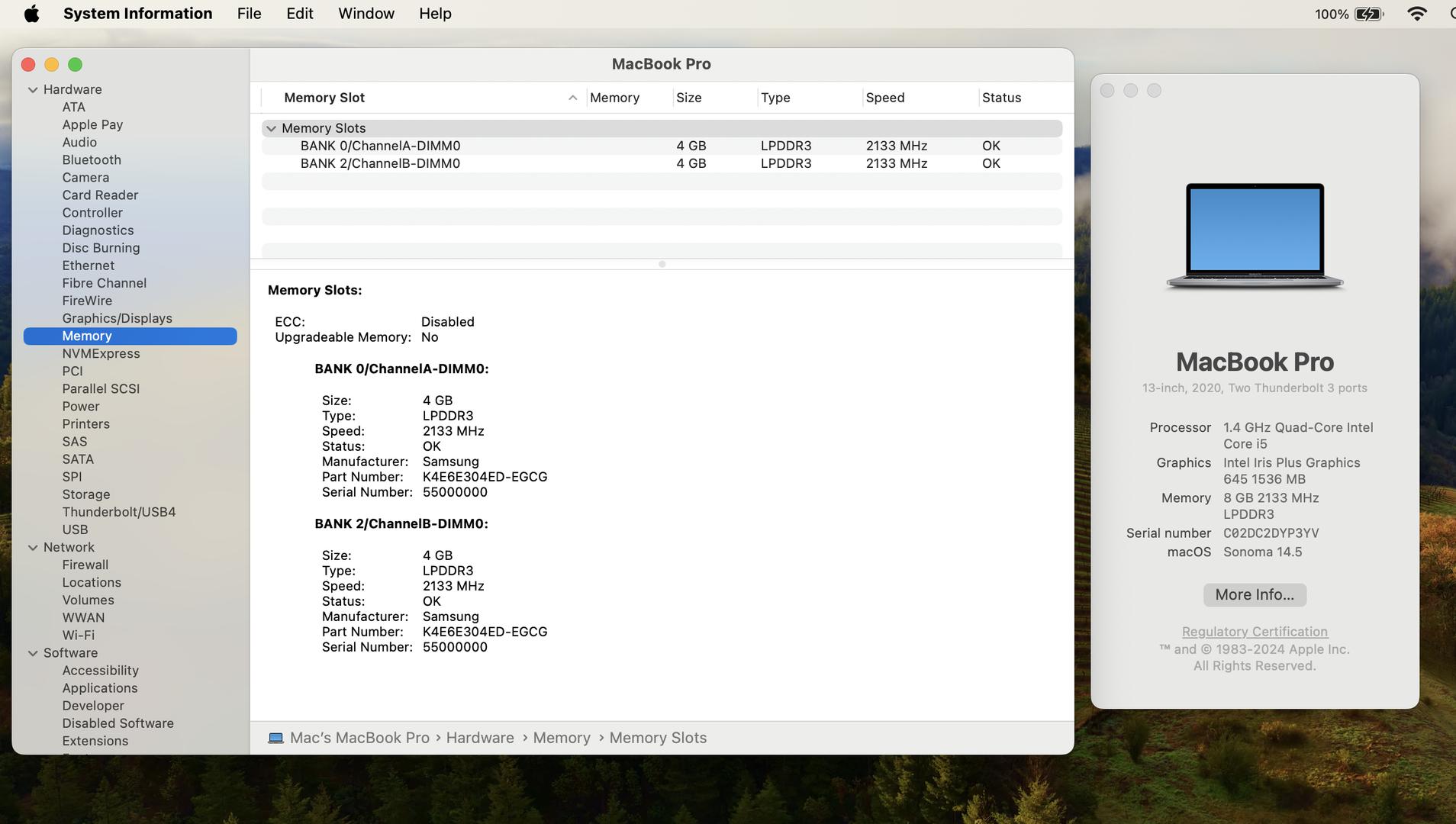Open the System Information app menu
1456x824 pixels.
[x=137, y=14]
